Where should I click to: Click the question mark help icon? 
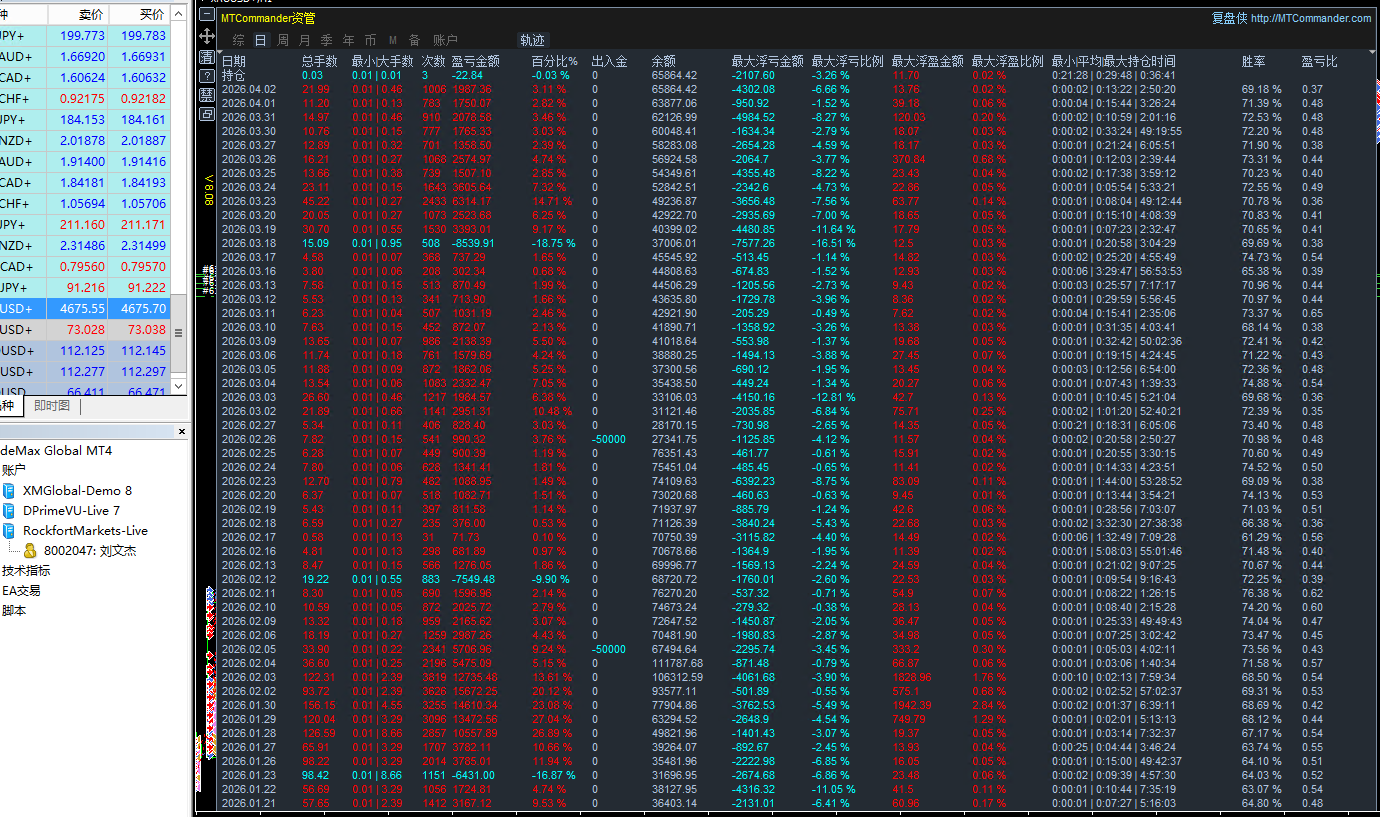(206, 76)
